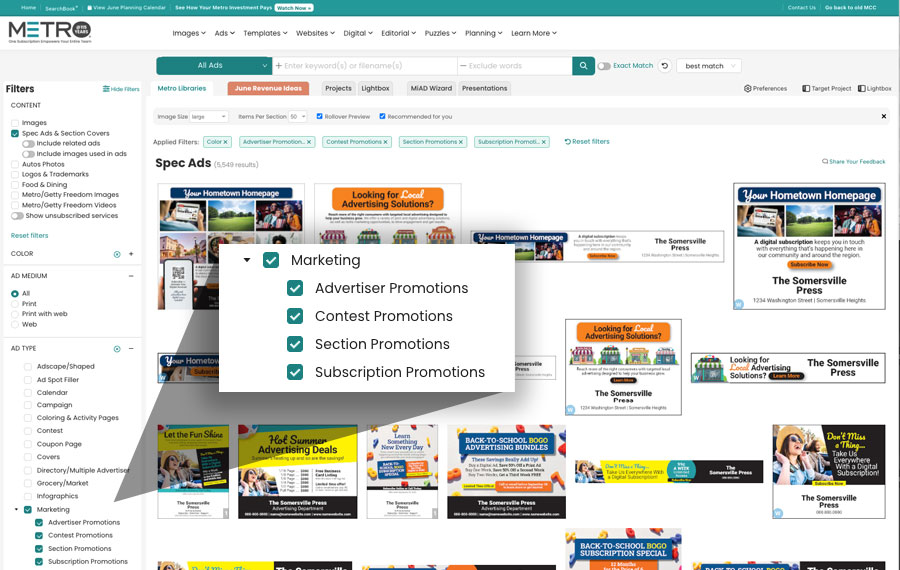The image size is (900, 570).
Task: Close the image options bar with X
Action: (883, 116)
